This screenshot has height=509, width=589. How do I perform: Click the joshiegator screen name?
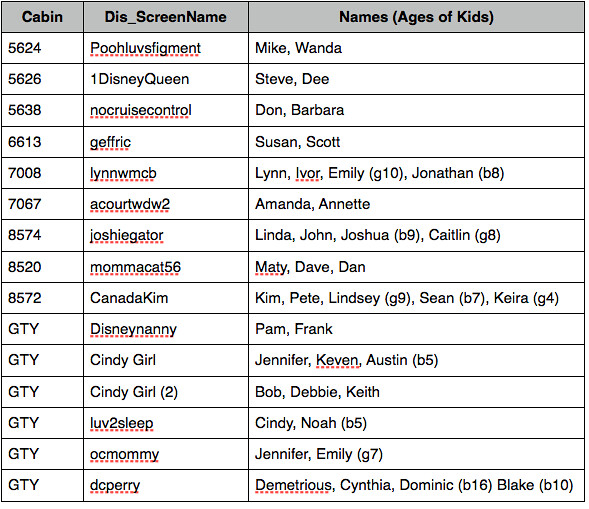(x=127, y=236)
